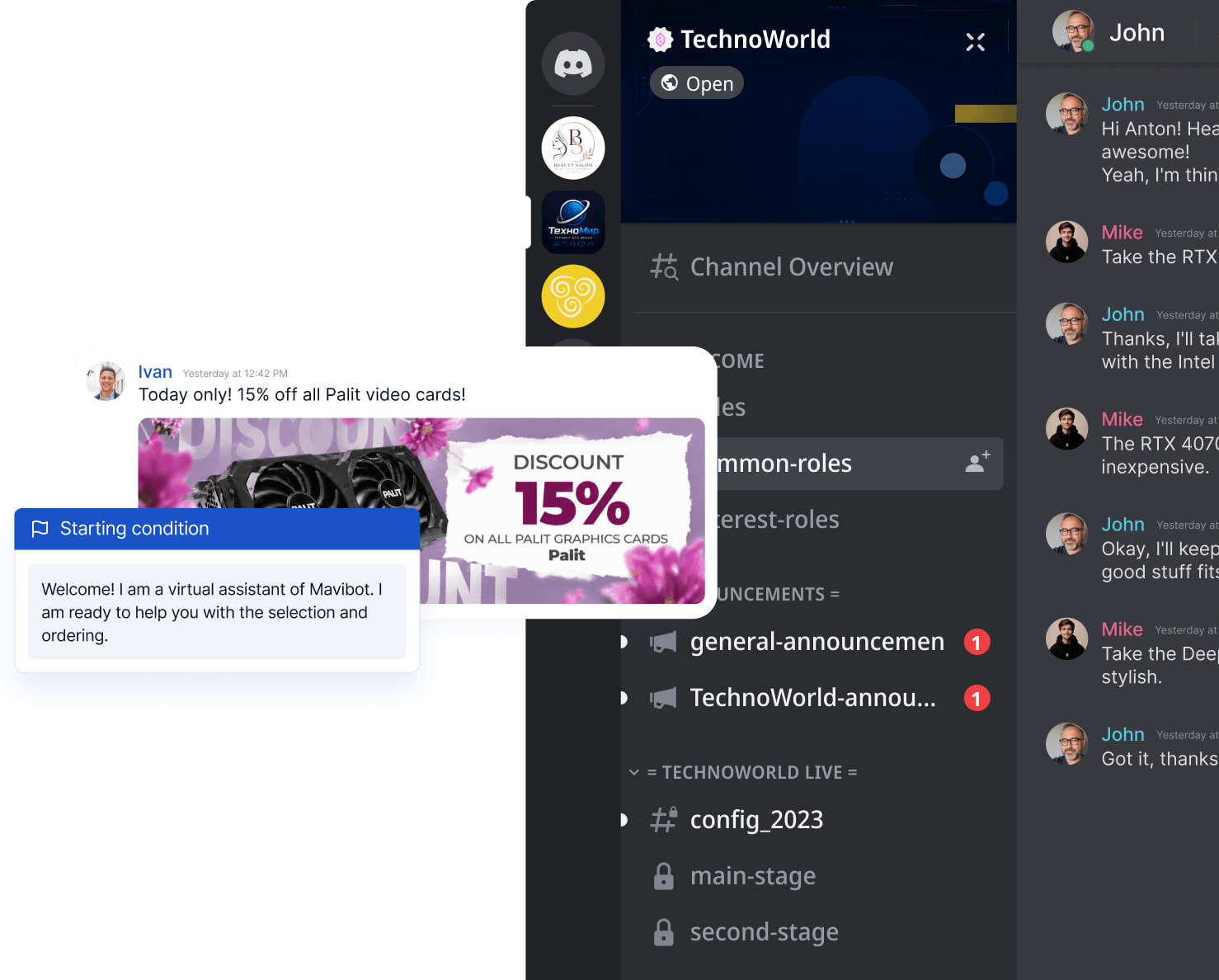Open Discord home direct messages icon
The height and width of the screenshot is (980, 1219).
point(573,64)
